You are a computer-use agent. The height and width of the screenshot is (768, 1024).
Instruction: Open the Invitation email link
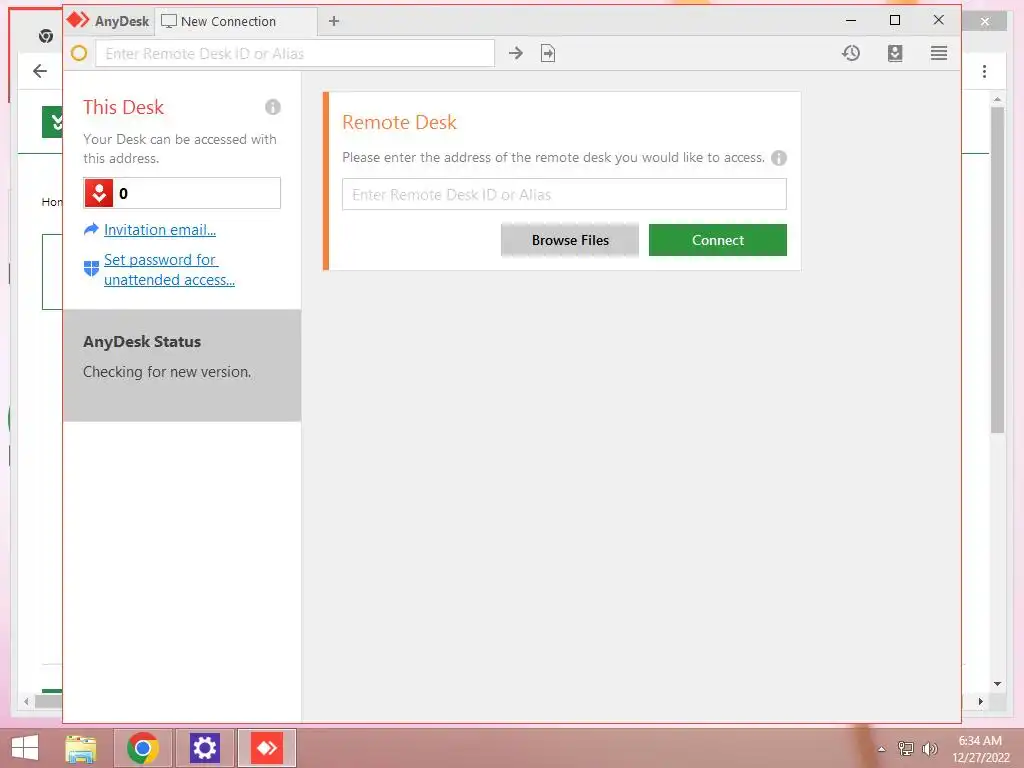click(159, 230)
